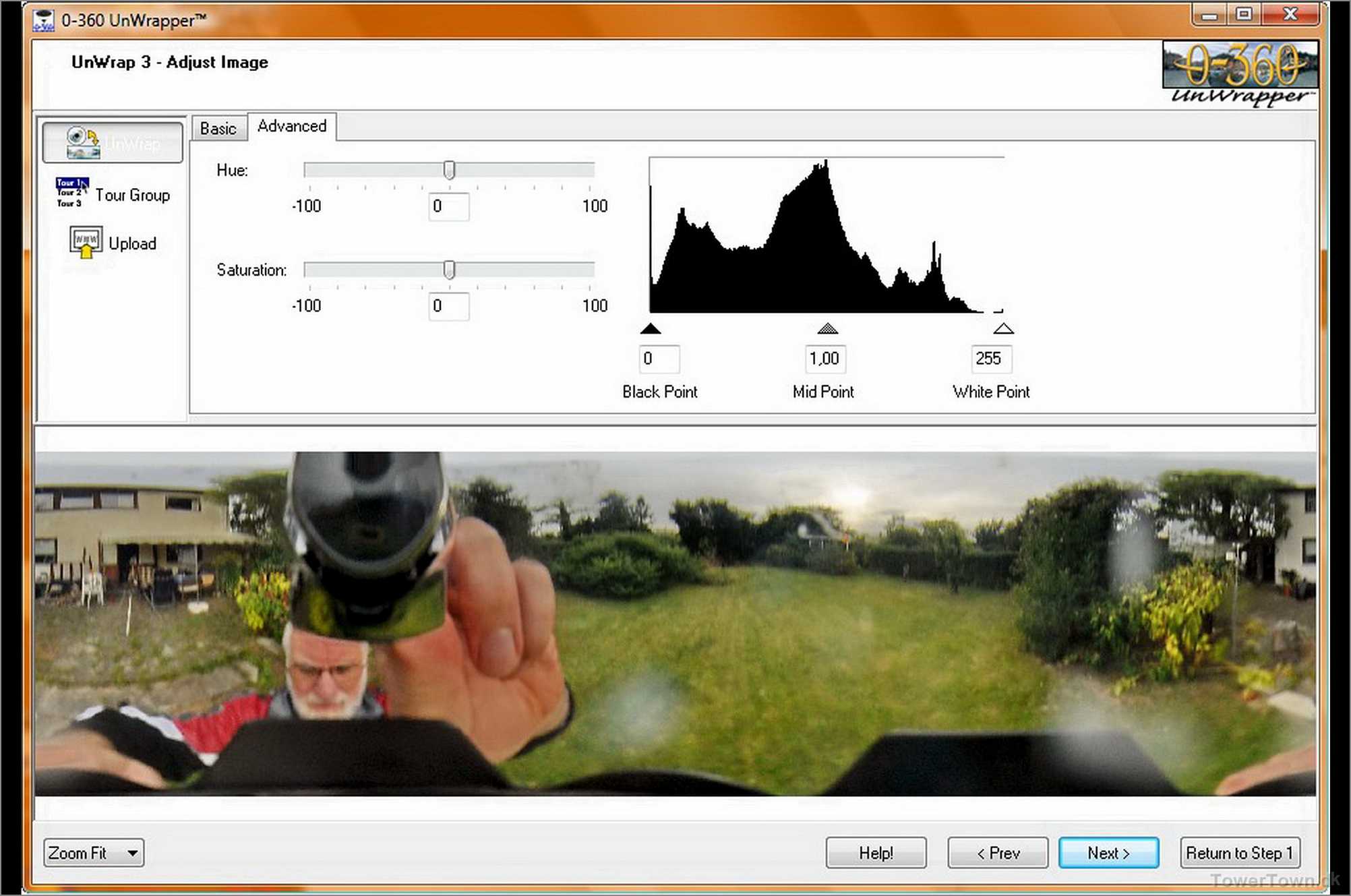Screen dimensions: 1351x896
Task: Click the Saturation slider handle
Action: point(449,270)
